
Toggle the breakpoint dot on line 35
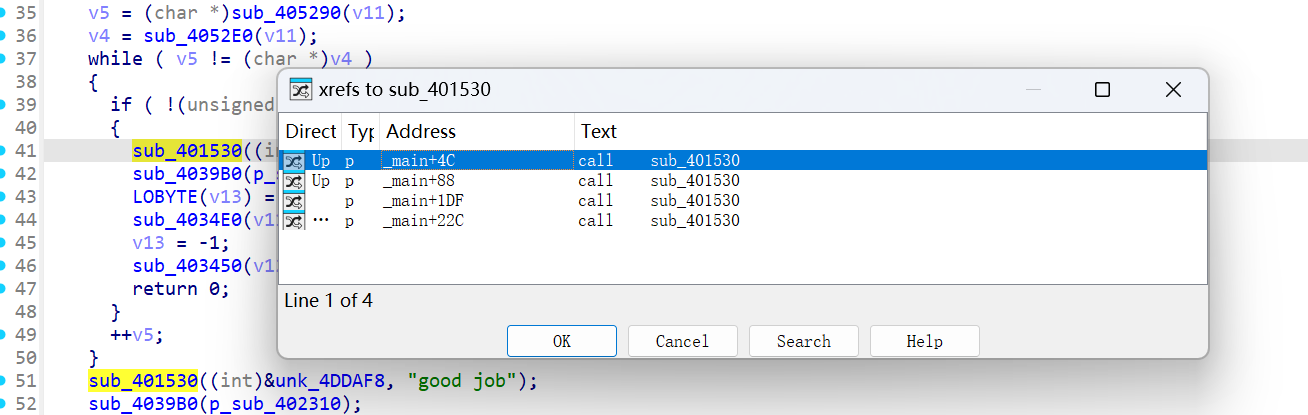5,14
